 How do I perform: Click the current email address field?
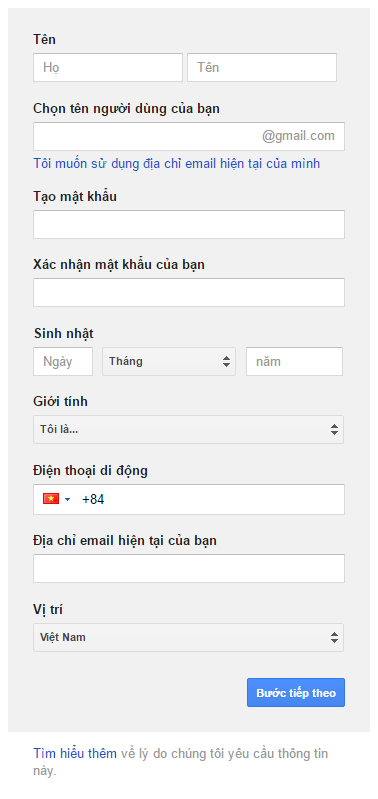(x=189, y=569)
